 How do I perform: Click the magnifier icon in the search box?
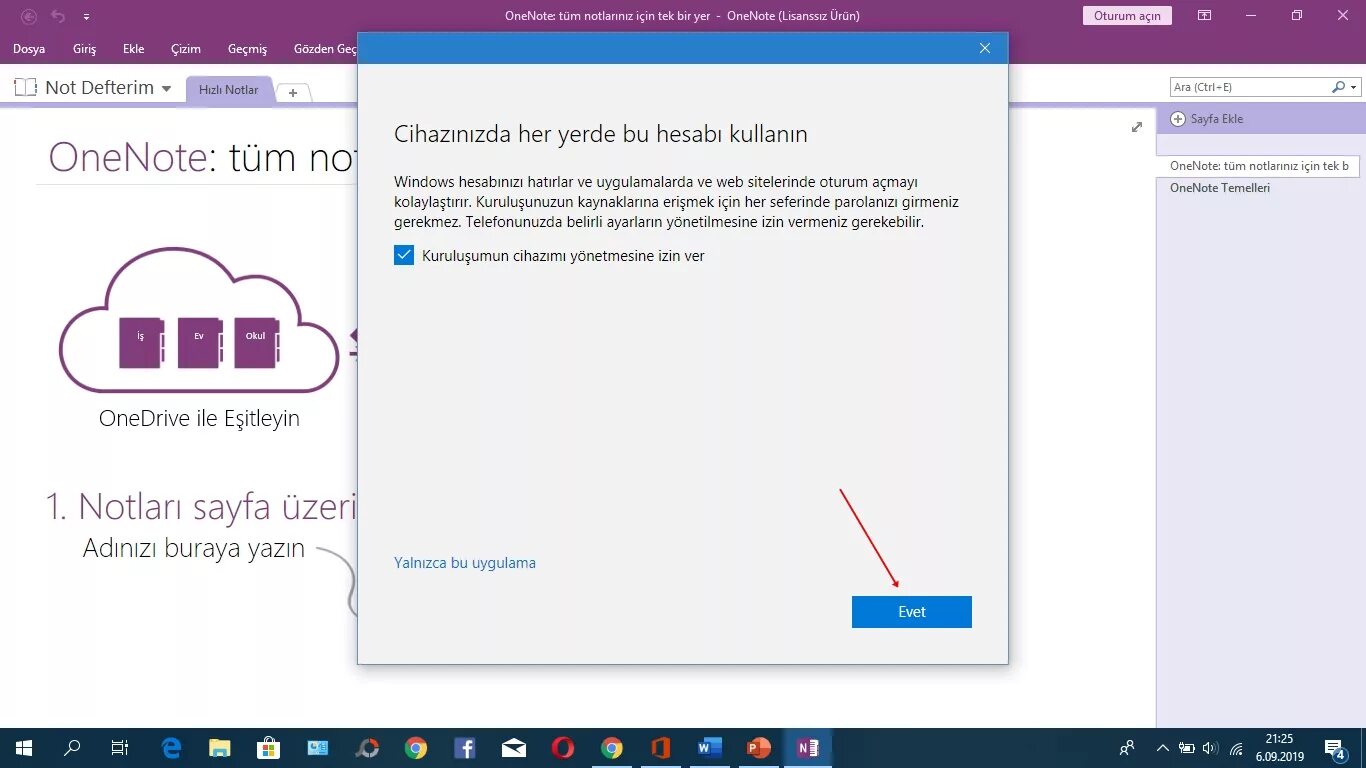pyautogui.click(x=1339, y=87)
